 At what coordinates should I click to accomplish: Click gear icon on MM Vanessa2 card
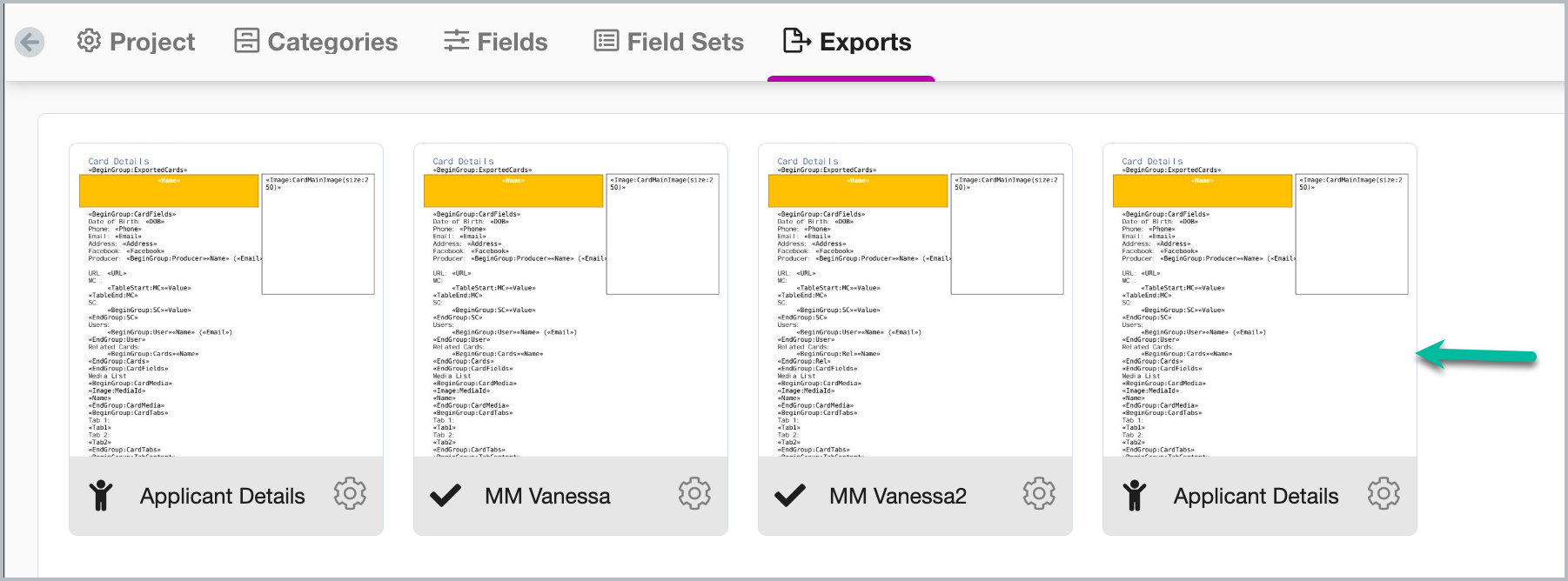point(1039,493)
